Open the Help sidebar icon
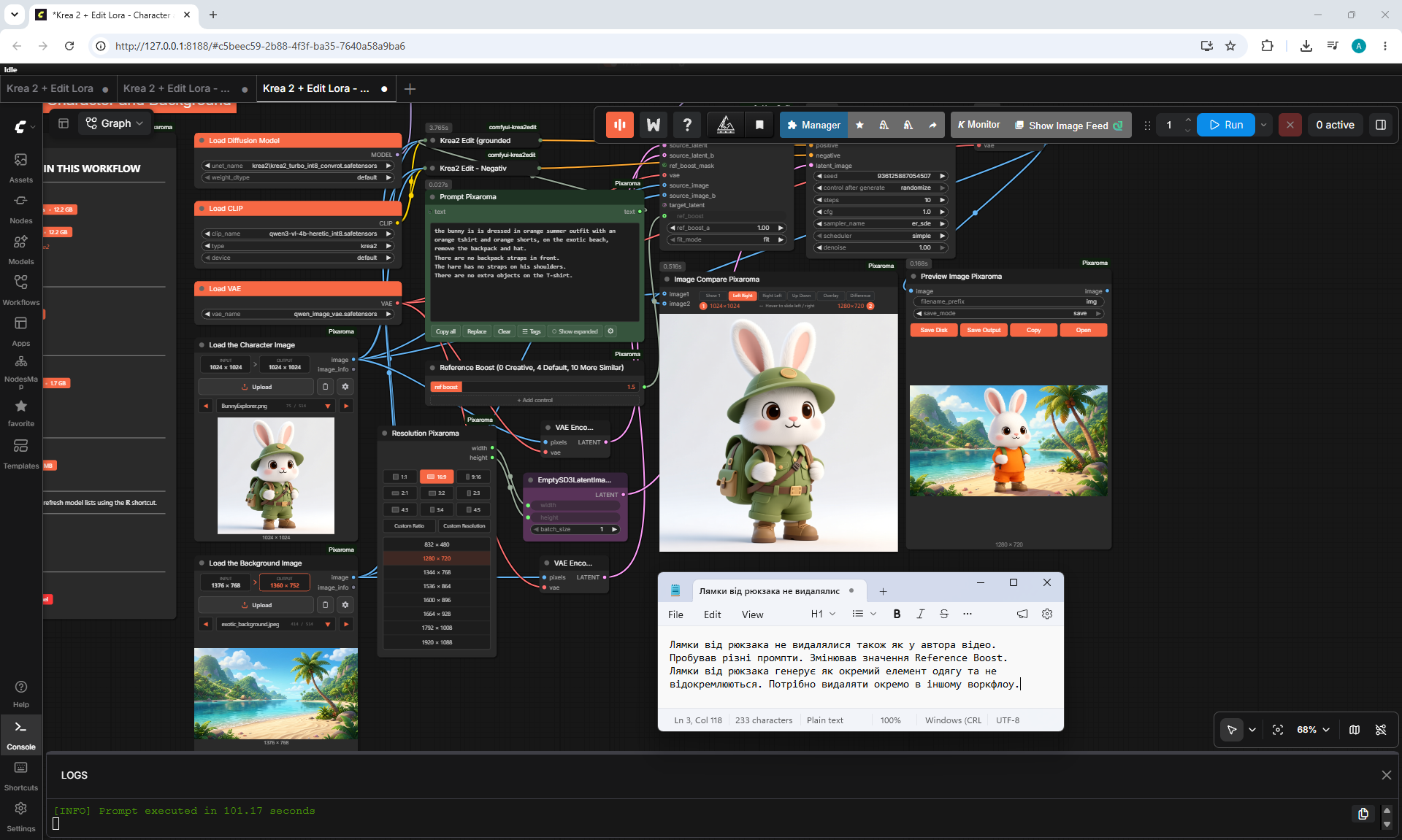The height and width of the screenshot is (840, 1402). pos(20,693)
